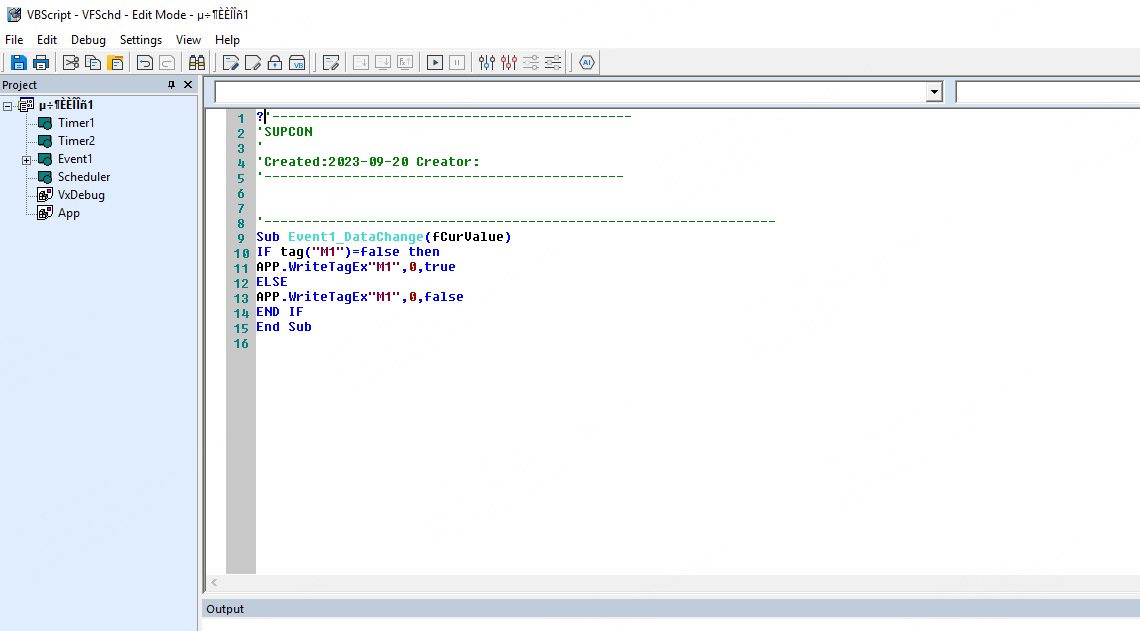Open the View menu
This screenshot has width=1140, height=631.
[x=188, y=40]
